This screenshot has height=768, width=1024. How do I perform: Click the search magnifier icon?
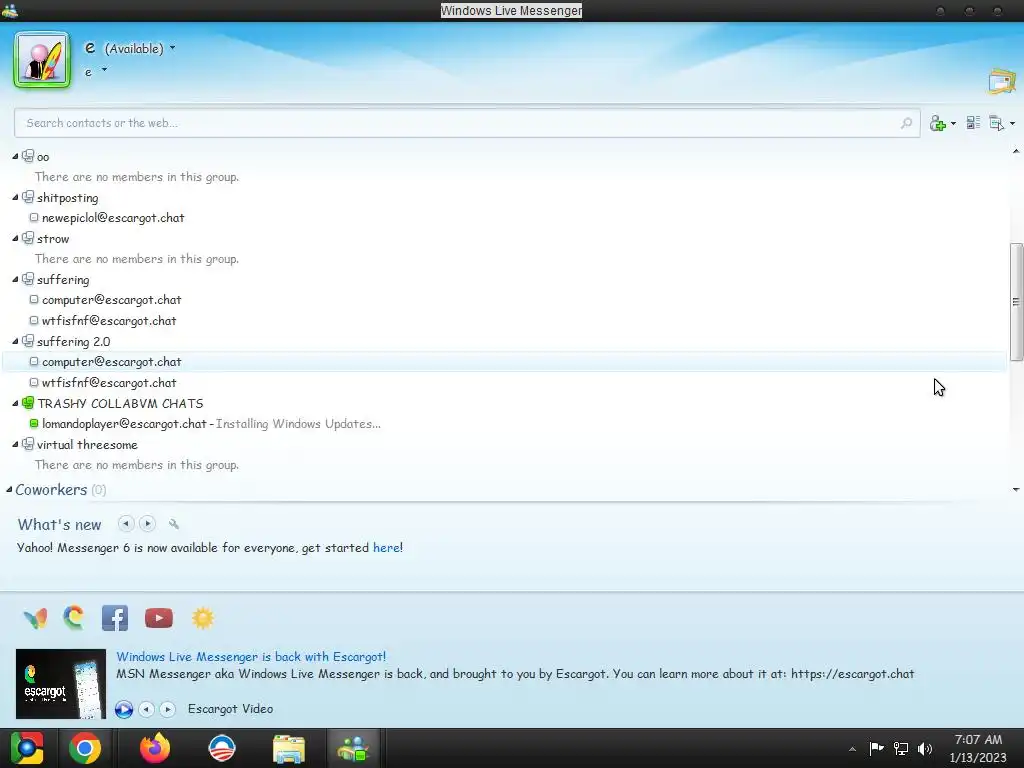(x=906, y=123)
